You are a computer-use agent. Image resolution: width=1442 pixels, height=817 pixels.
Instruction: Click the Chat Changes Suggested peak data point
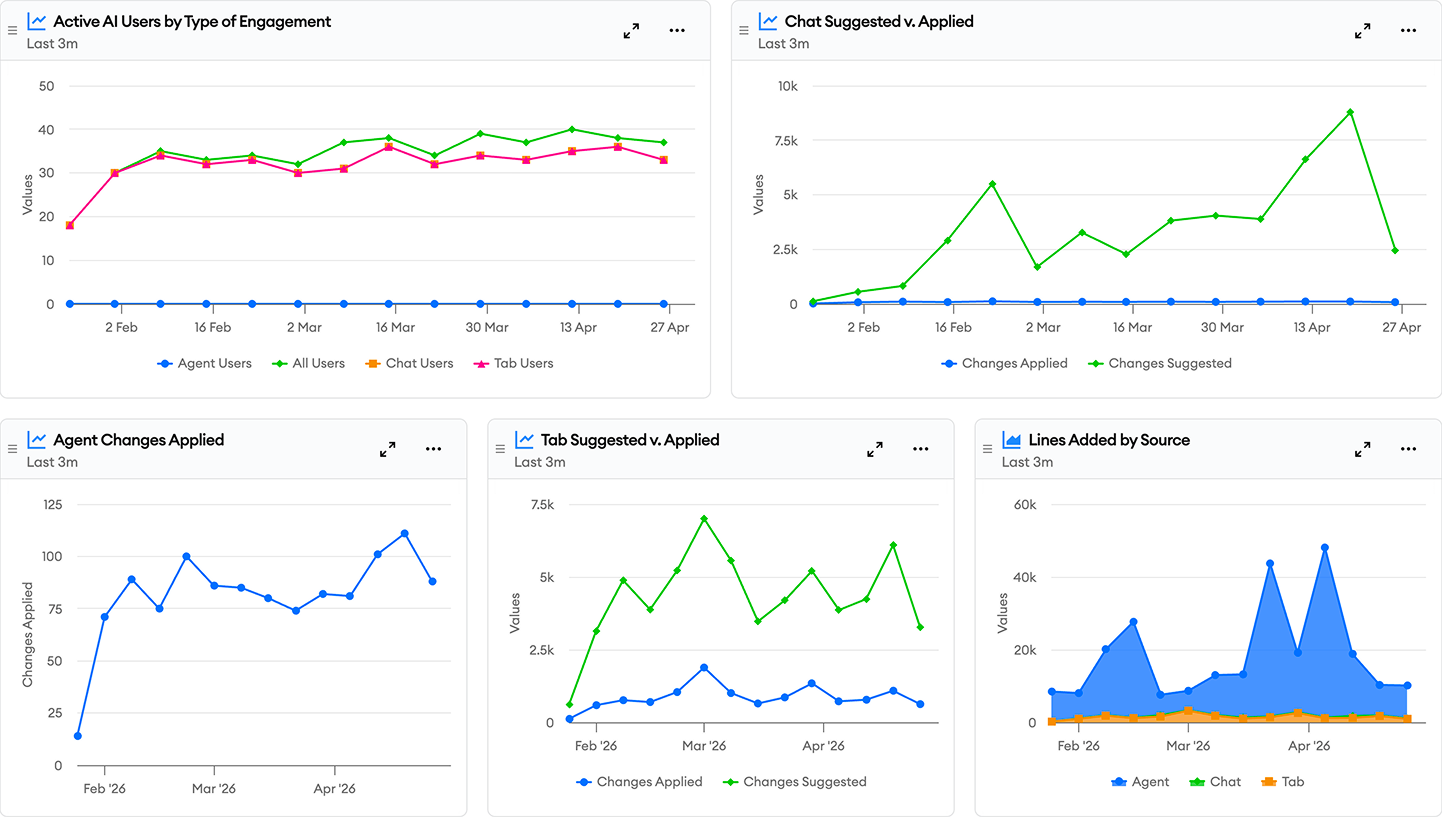1350,112
